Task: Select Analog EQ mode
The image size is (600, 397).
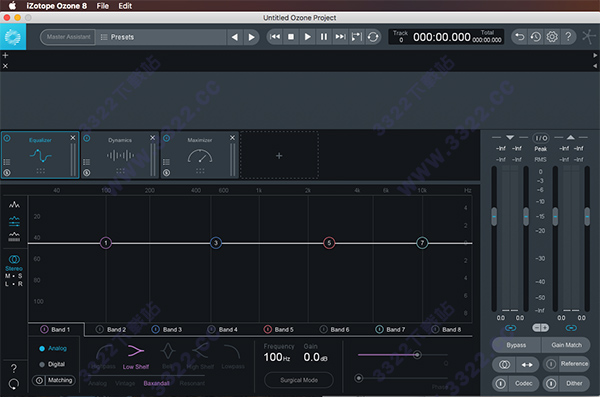Action: 53,348
